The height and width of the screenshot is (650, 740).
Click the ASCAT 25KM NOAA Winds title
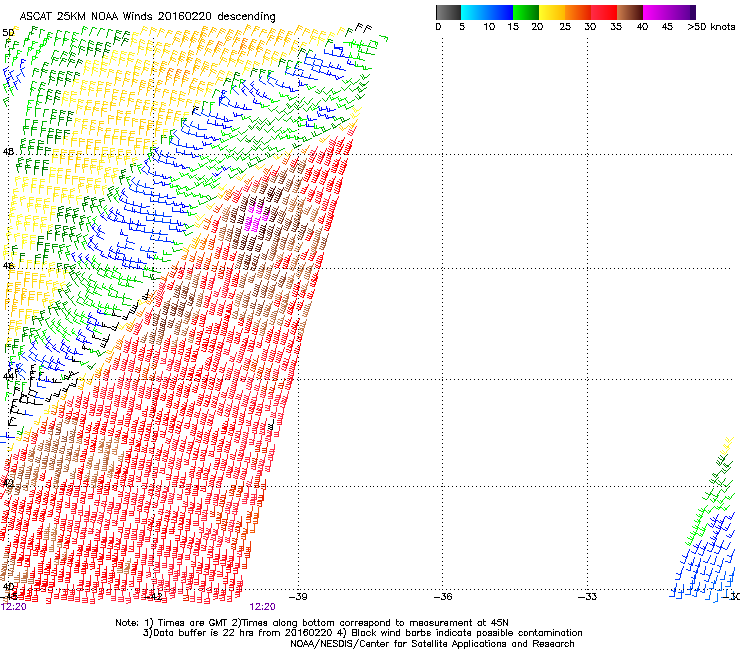pyautogui.click(x=147, y=16)
